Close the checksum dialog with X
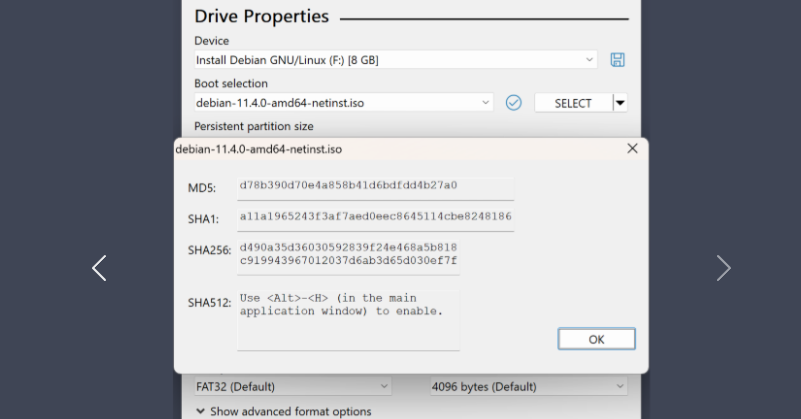Viewport: 801px width, 419px height. click(632, 148)
